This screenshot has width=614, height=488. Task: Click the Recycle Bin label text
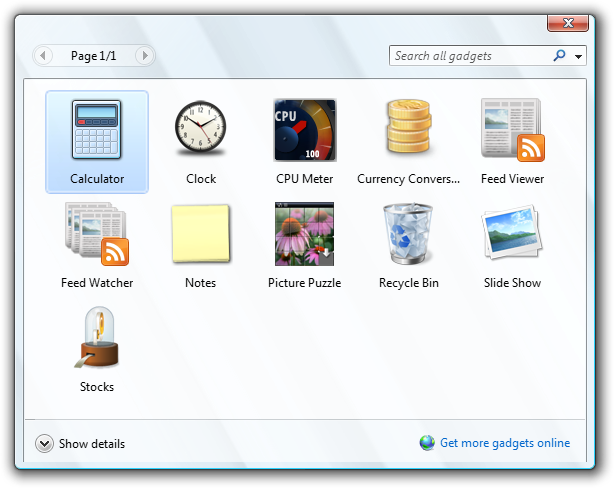click(x=409, y=283)
